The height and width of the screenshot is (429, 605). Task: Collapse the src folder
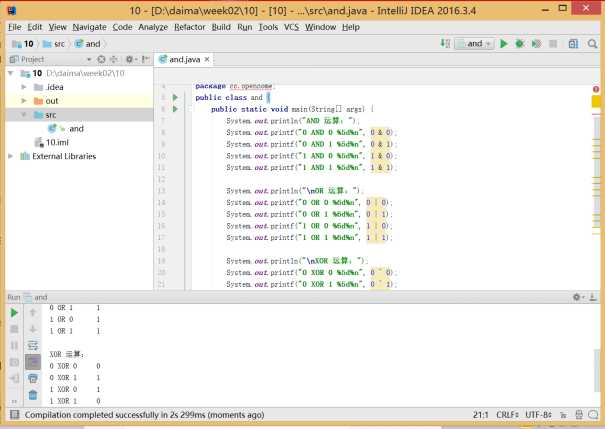tap(24, 115)
